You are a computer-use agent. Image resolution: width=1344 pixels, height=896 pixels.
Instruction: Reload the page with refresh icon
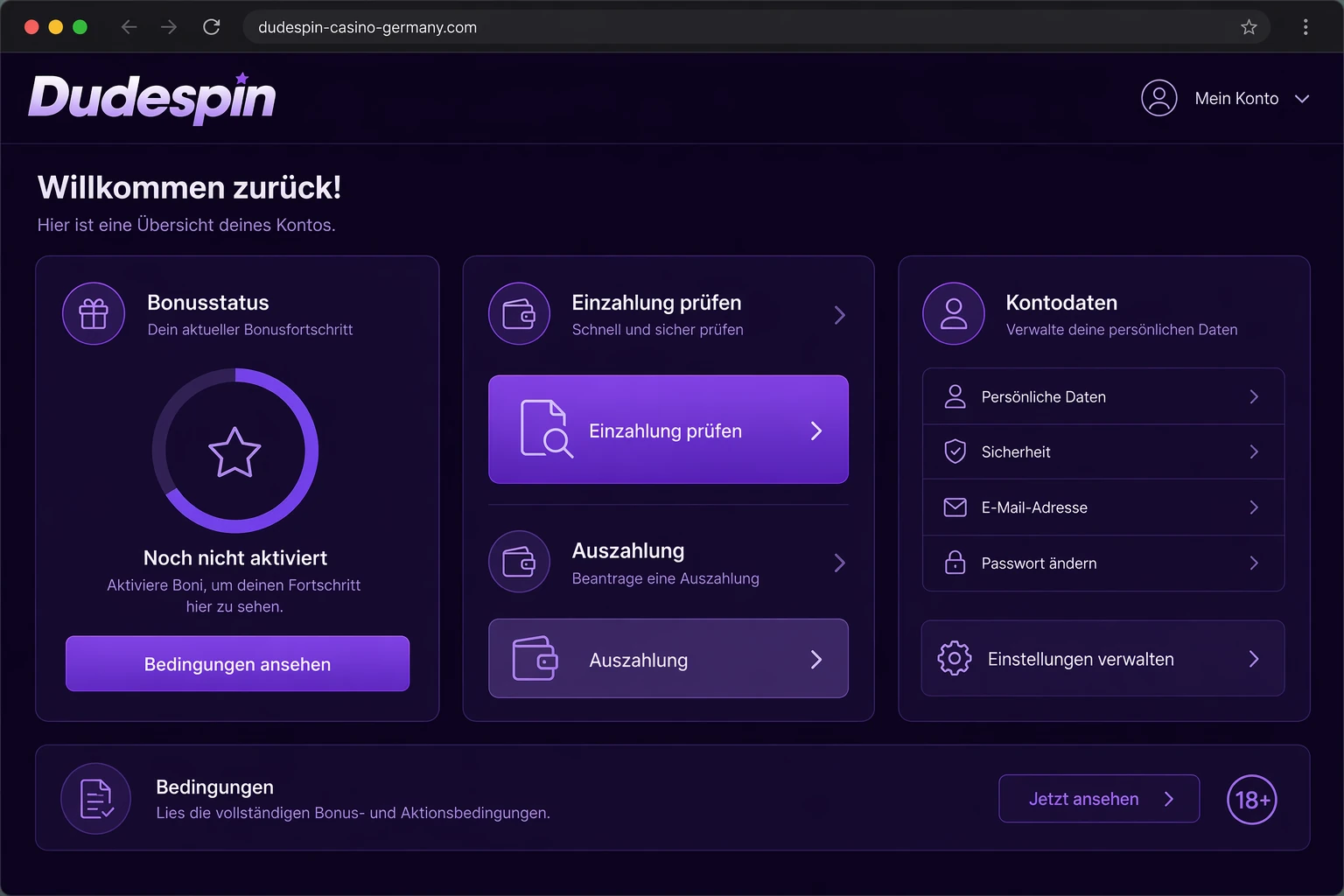(211, 27)
